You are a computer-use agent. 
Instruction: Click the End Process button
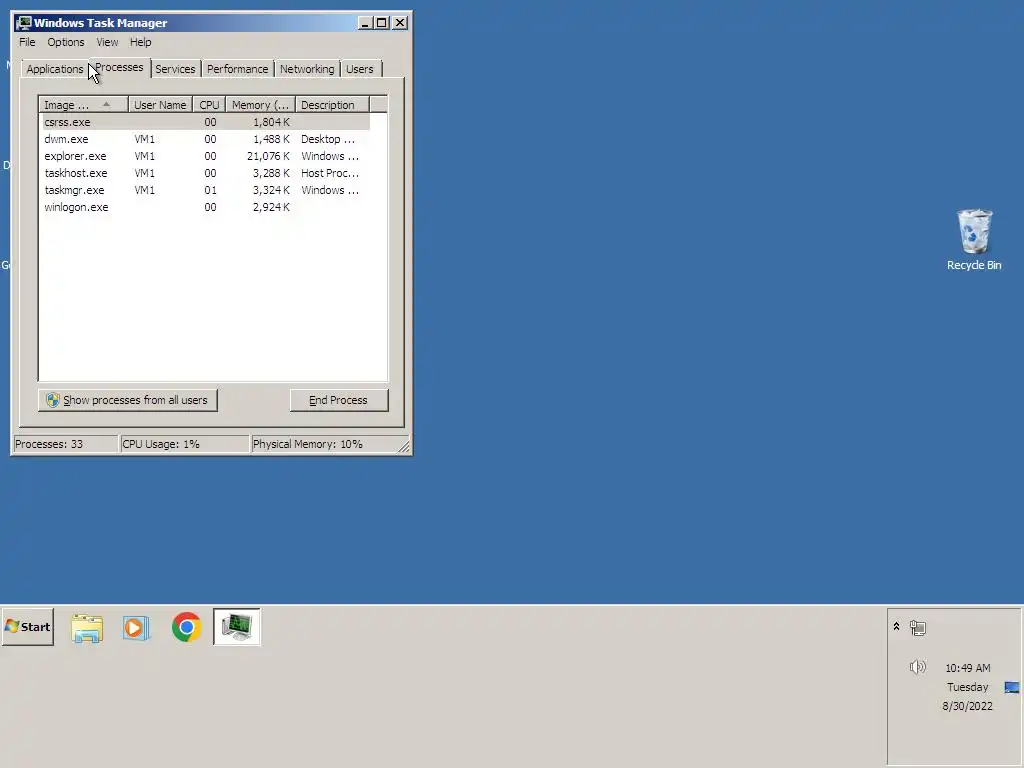339,400
